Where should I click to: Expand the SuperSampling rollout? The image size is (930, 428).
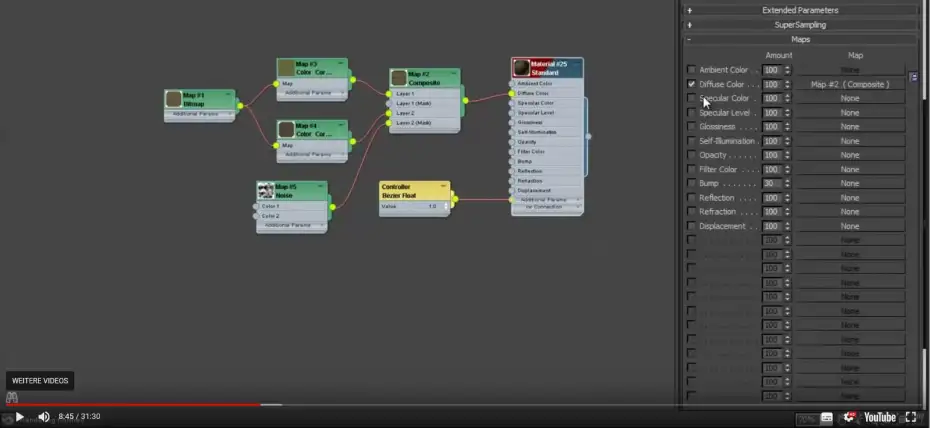(x=800, y=25)
